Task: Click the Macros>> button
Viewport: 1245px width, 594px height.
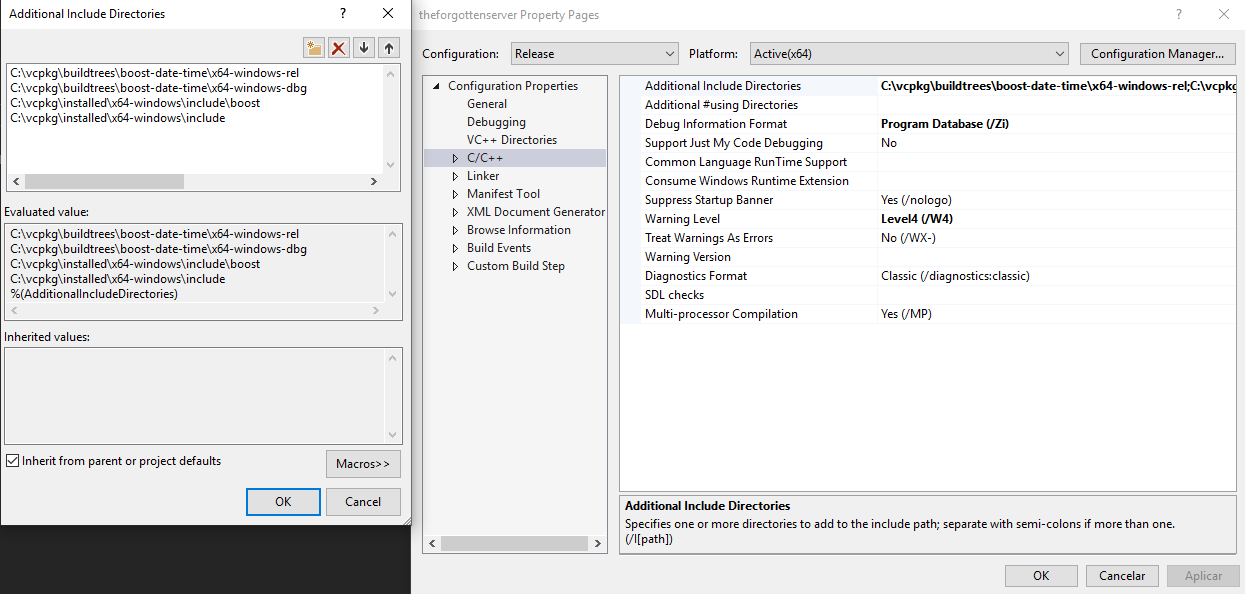Action: [x=363, y=464]
